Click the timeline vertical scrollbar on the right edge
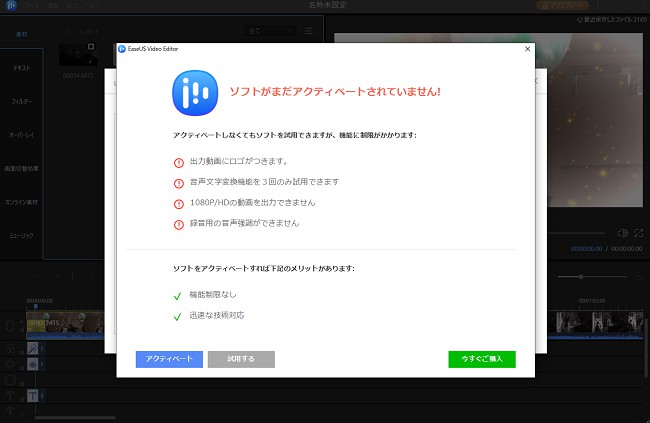 click(x=646, y=348)
